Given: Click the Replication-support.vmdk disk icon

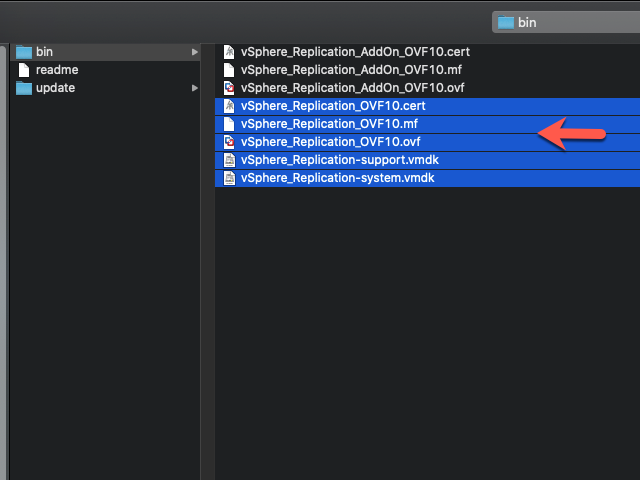Looking at the screenshot, I should pyautogui.click(x=229, y=160).
